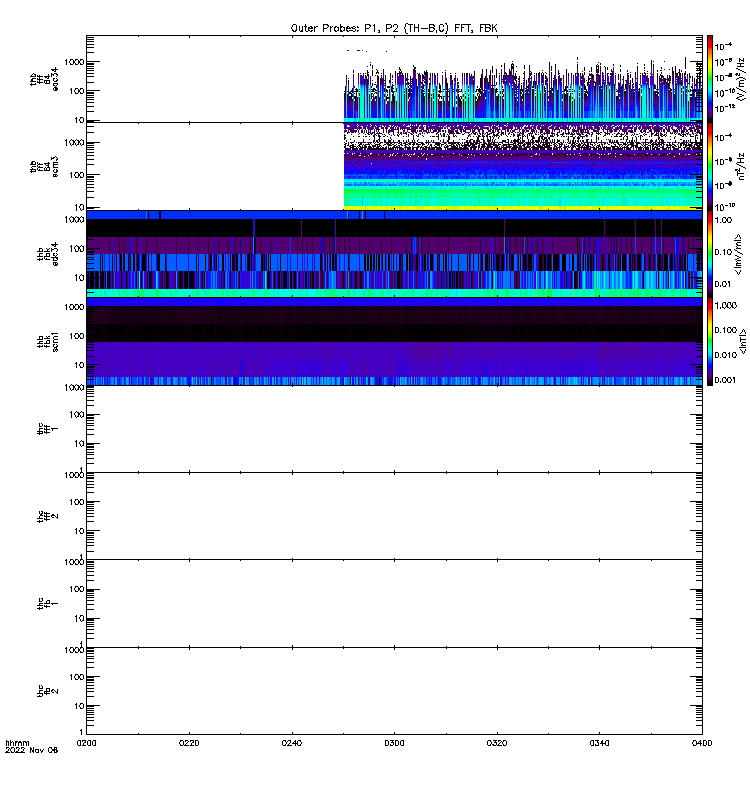The width and height of the screenshot is (750, 800).
Task: Click the "0.10" tick on the mV/m colorbar
Action: pyautogui.click(x=723, y=252)
